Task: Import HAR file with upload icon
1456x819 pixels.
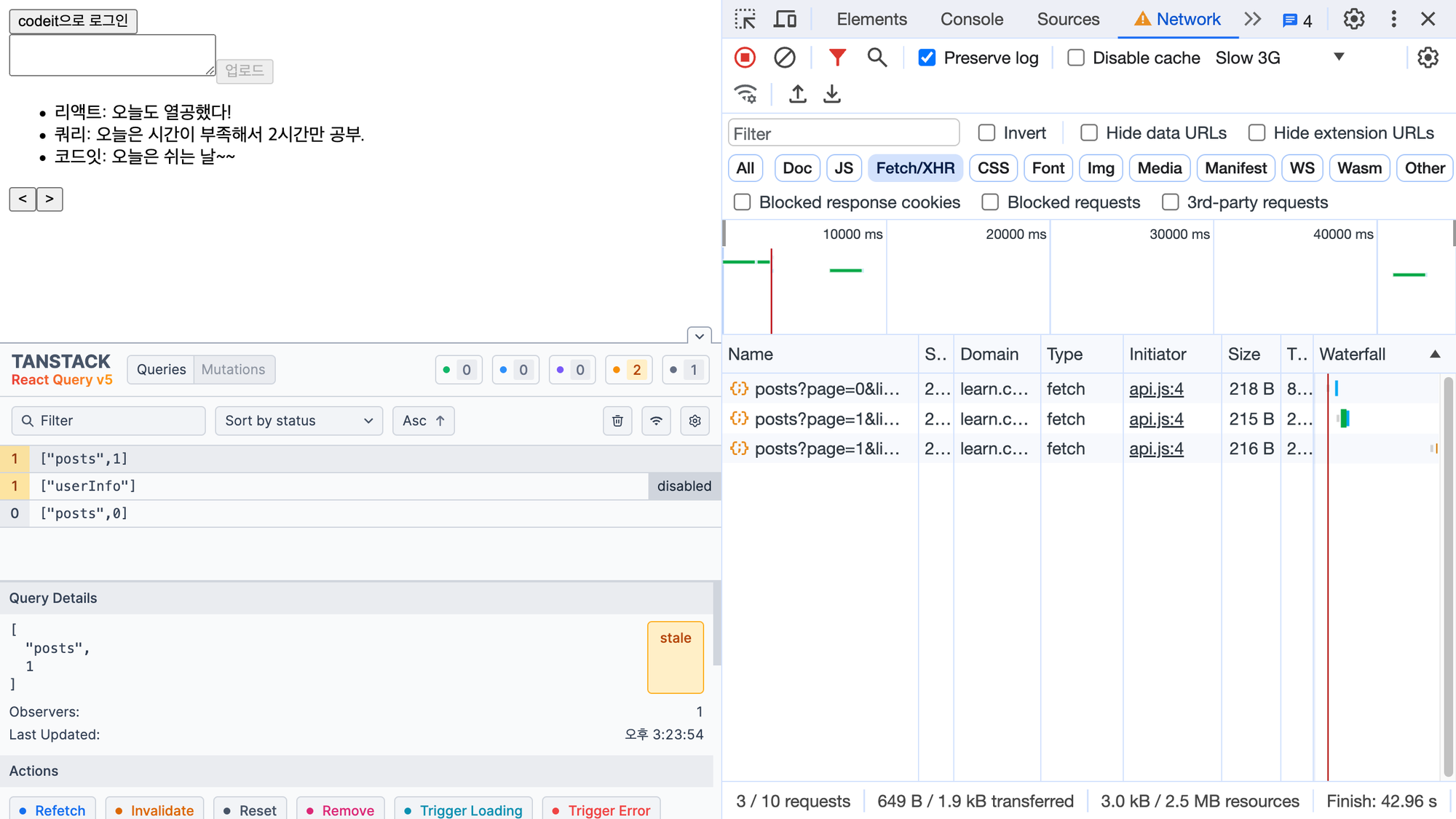Action: tap(798, 94)
